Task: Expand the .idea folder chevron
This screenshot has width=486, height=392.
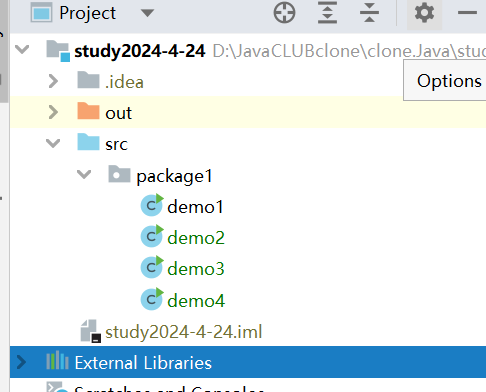Action: pyautogui.click(x=53, y=81)
